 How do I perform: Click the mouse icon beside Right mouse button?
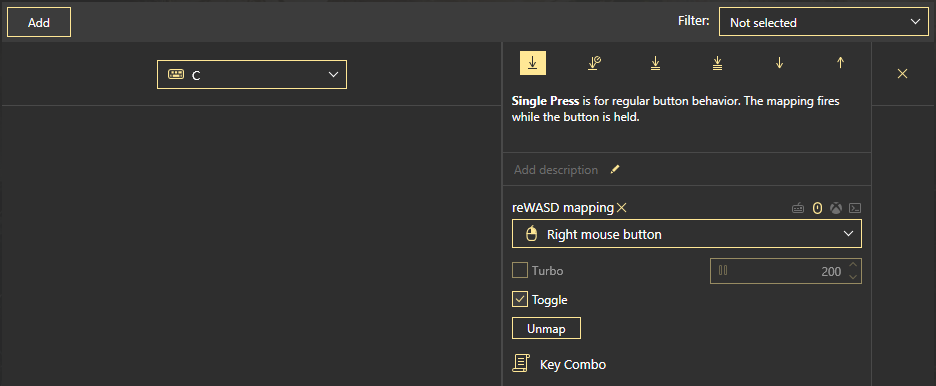click(531, 234)
